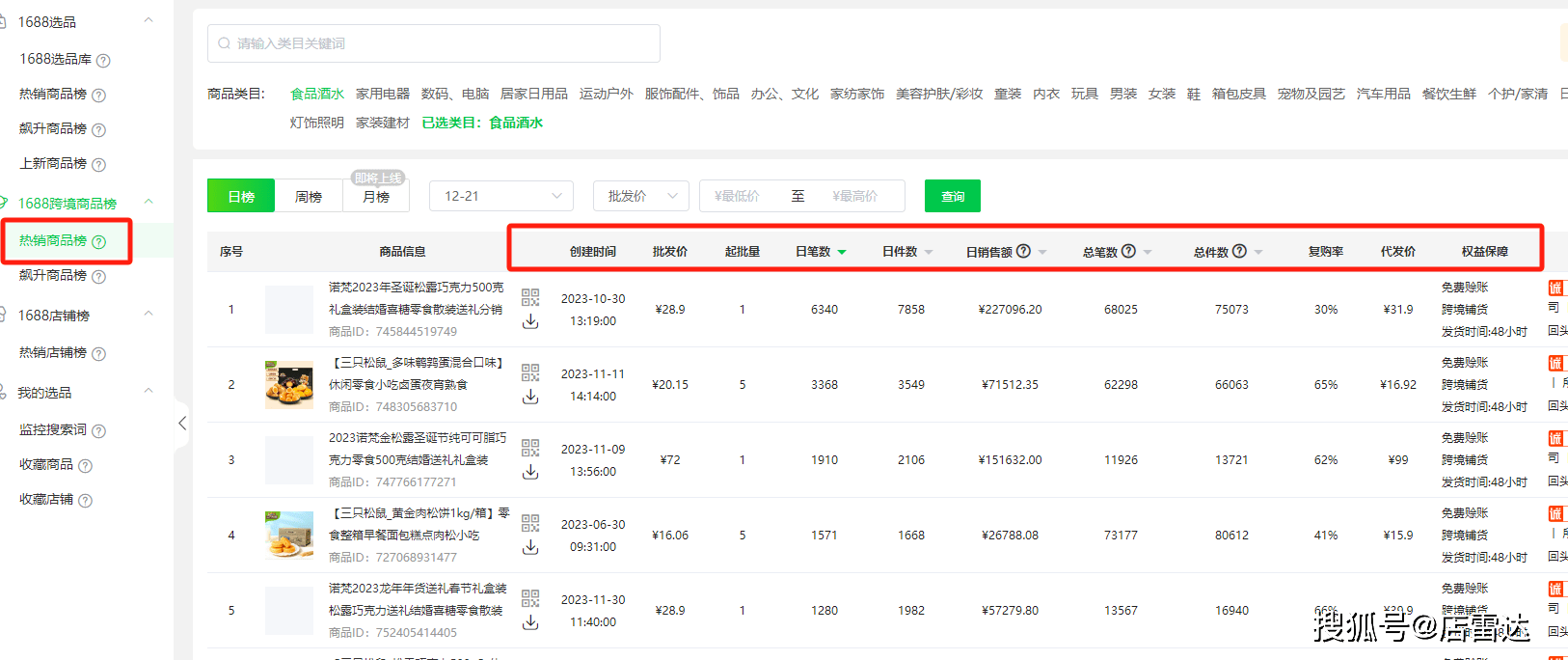Viewport: 1568px width, 660px height.
Task: Open 飙升商品榜 under 1688跨境商品榜
Action: [x=53, y=275]
